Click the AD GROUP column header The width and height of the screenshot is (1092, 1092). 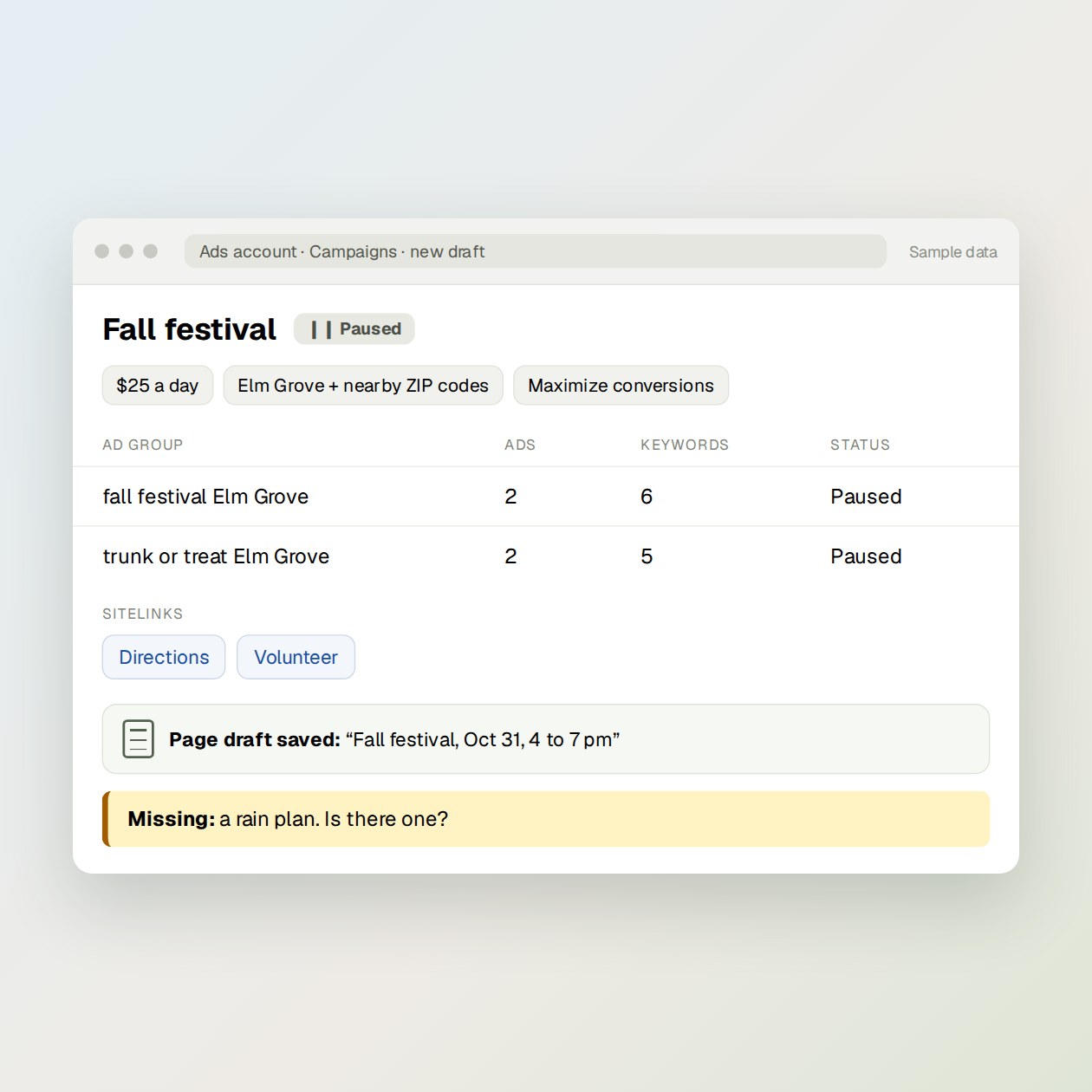(143, 445)
